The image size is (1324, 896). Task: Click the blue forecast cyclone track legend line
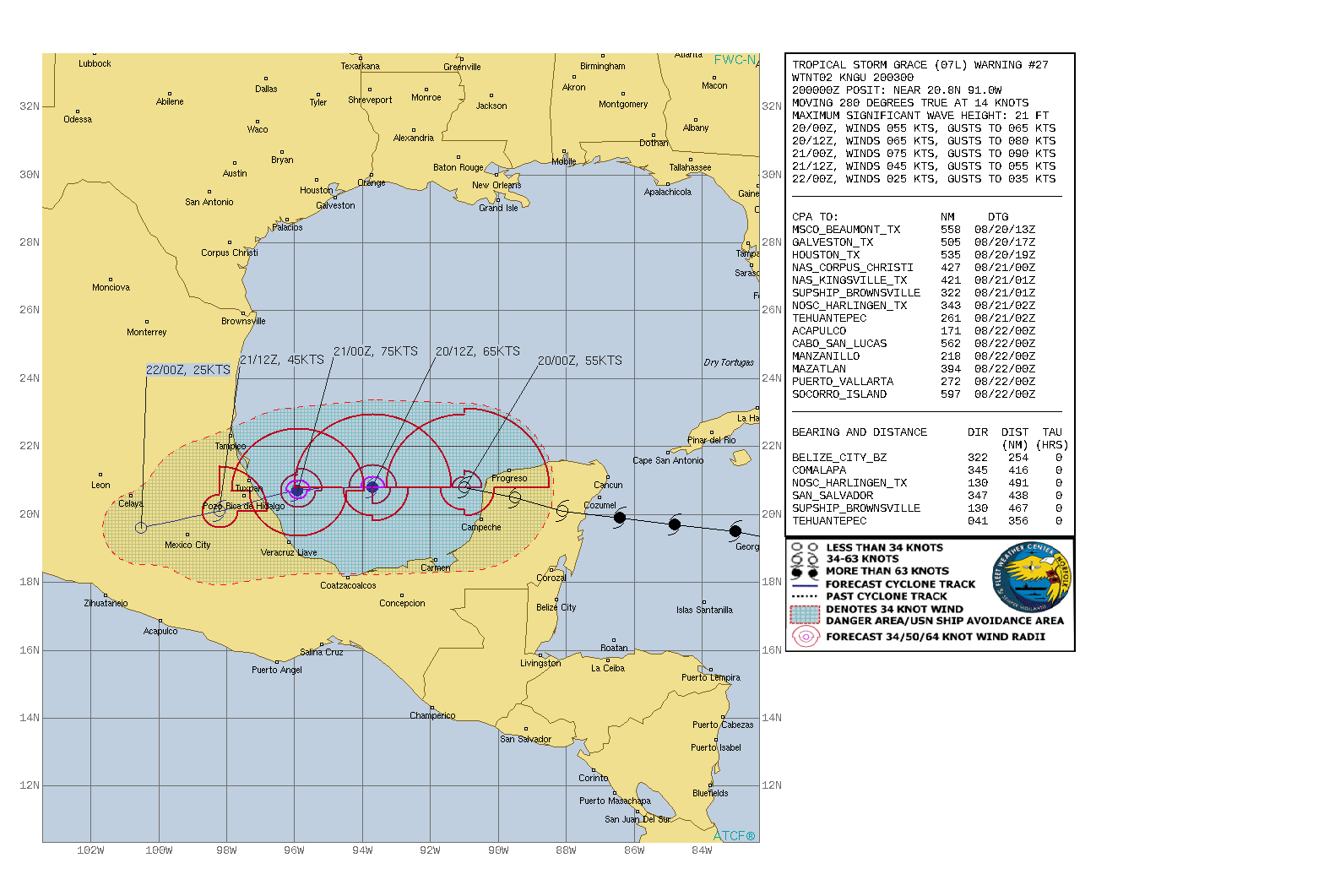(805, 584)
